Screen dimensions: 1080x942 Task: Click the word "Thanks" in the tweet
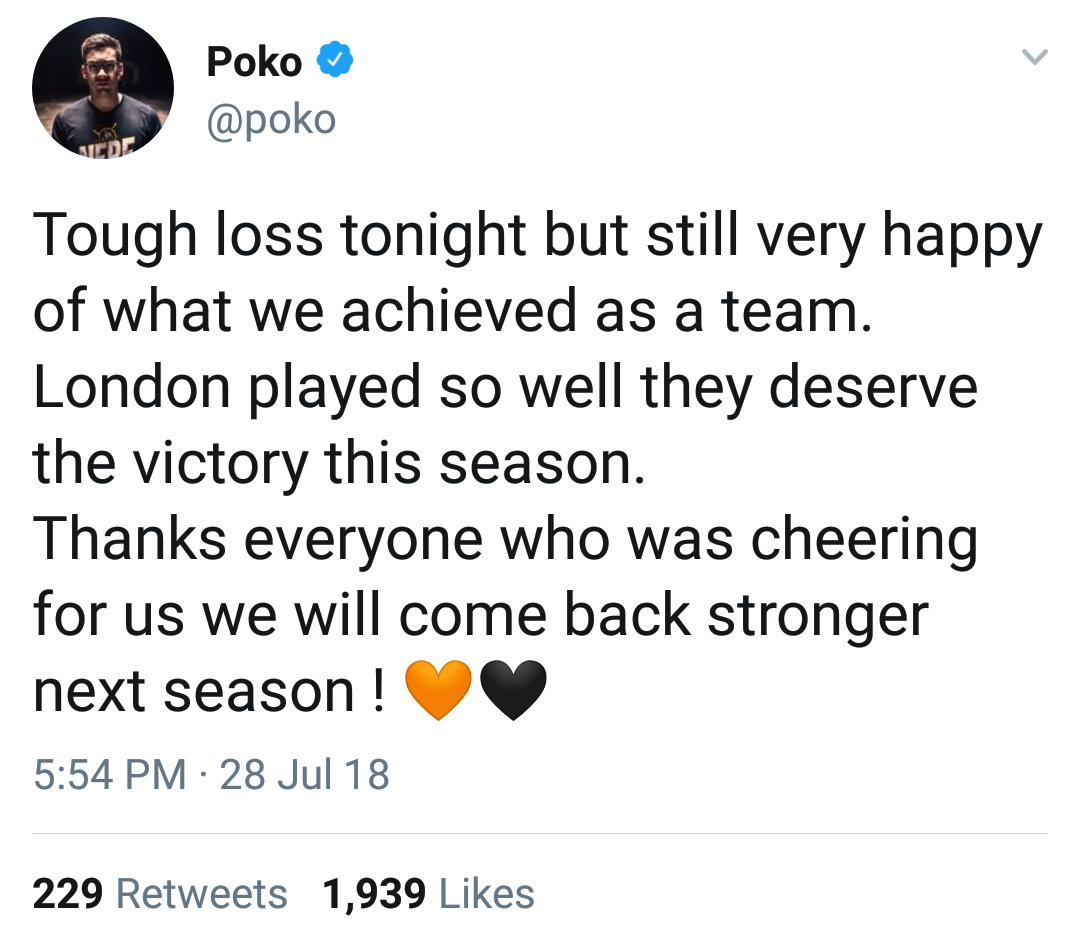[130, 539]
